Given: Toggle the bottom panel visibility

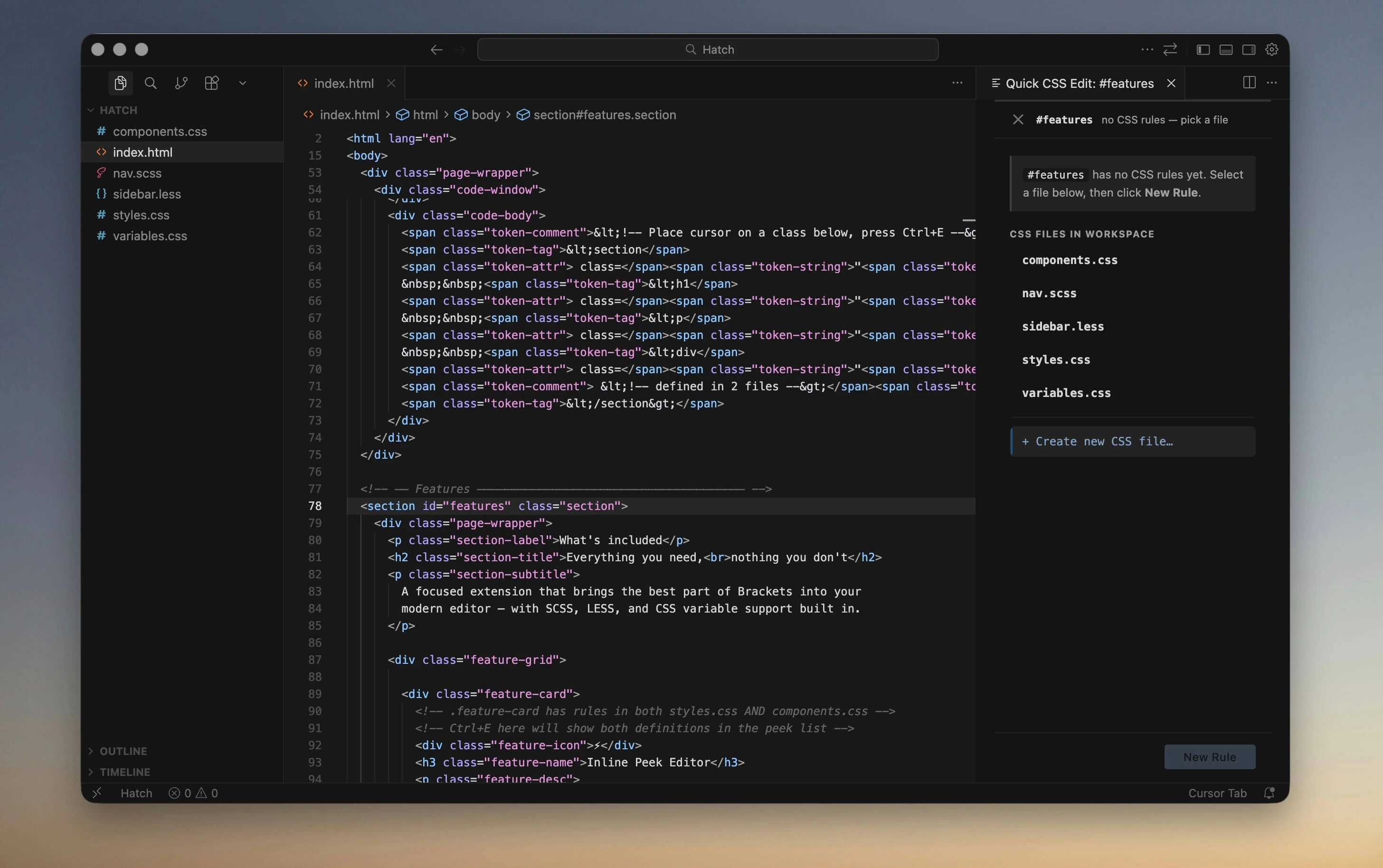Looking at the screenshot, I should coord(1226,49).
